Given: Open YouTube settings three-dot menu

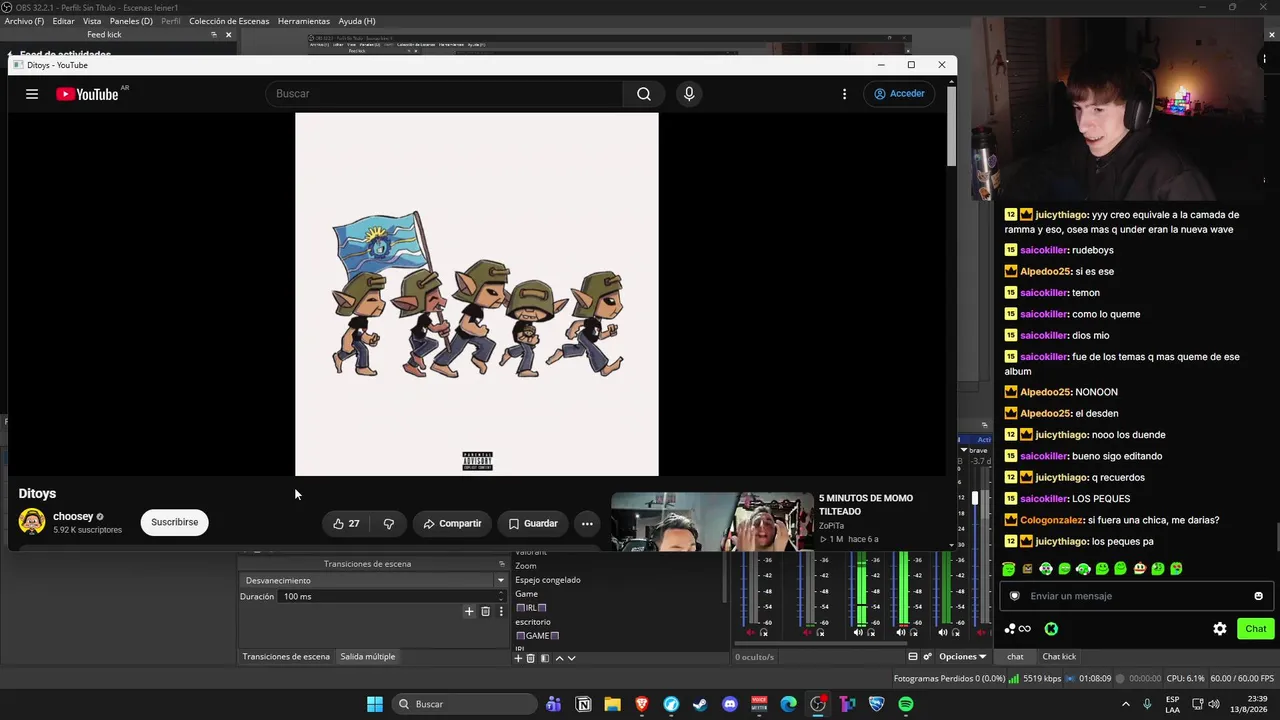Looking at the screenshot, I should tap(844, 94).
